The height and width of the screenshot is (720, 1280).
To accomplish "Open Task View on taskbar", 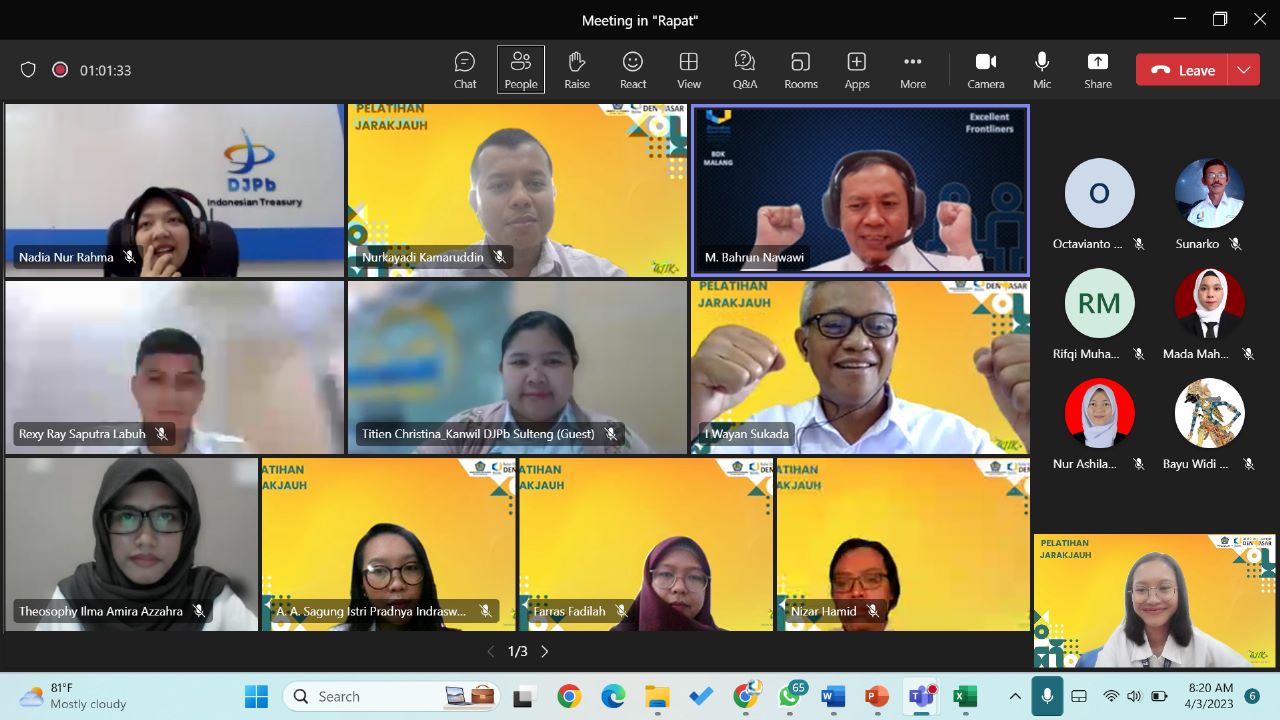I will (524, 696).
